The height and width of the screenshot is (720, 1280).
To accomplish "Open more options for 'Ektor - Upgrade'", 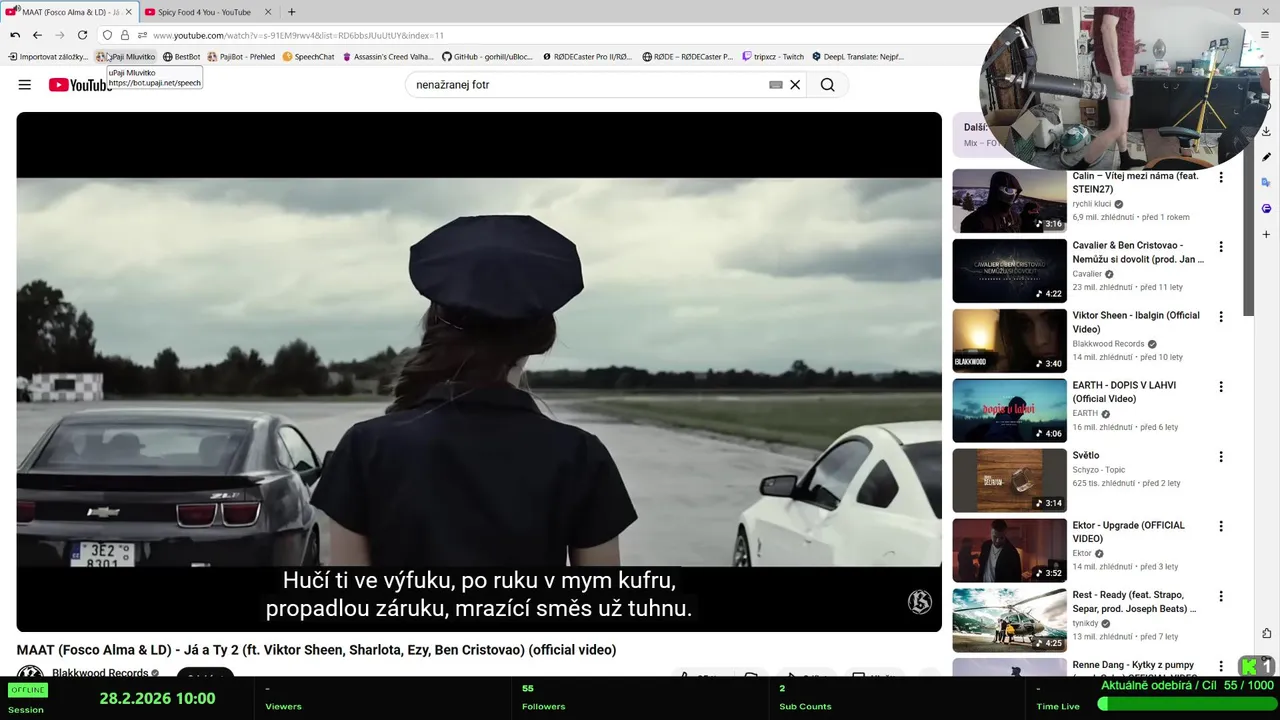I will [1220, 527].
